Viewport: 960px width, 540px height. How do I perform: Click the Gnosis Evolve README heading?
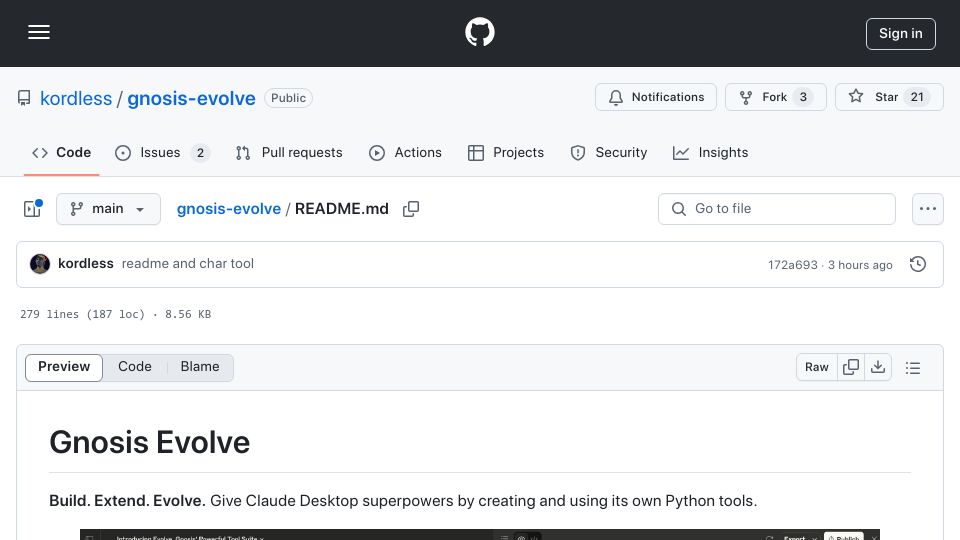click(x=149, y=442)
